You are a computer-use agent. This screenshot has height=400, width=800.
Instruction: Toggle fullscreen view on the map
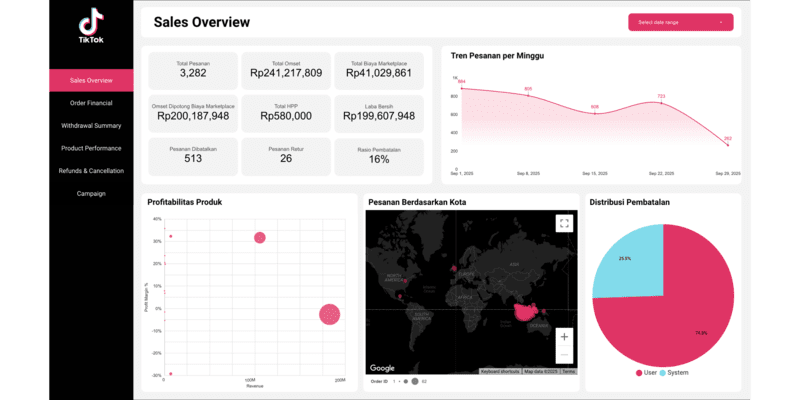coord(564,224)
